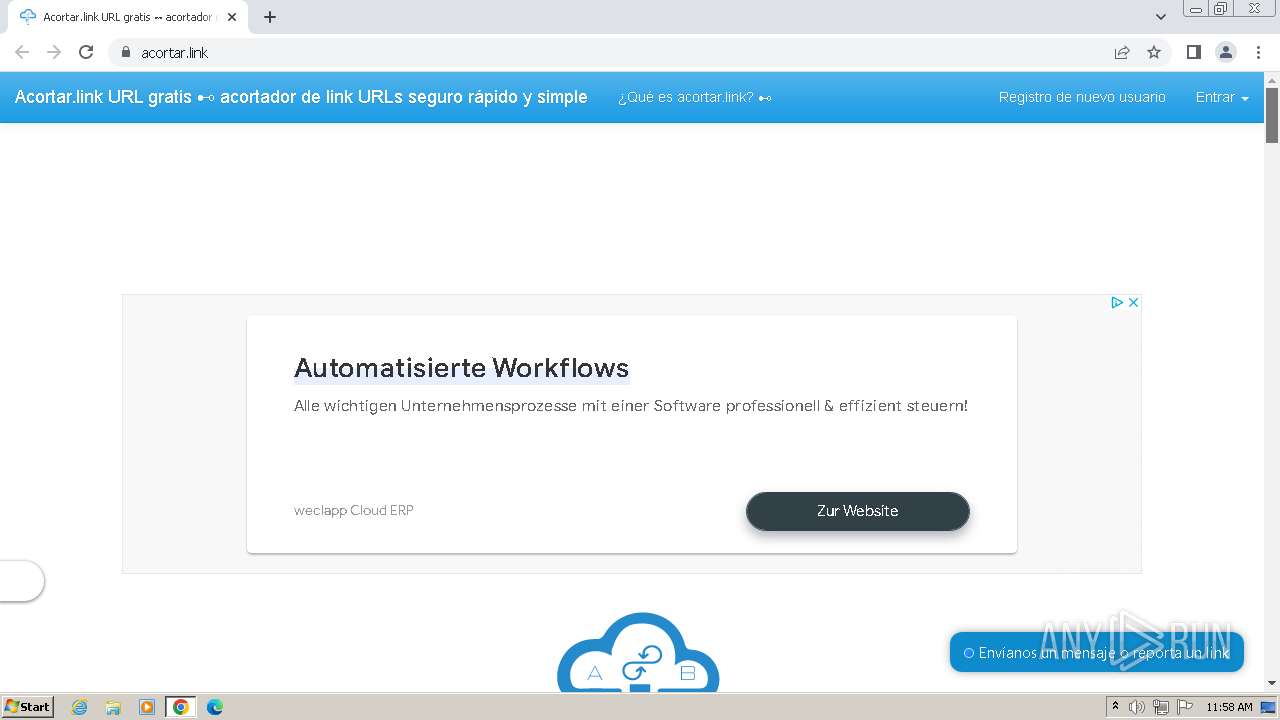
Task: Open File Explorer from taskbar
Action: tap(113, 707)
